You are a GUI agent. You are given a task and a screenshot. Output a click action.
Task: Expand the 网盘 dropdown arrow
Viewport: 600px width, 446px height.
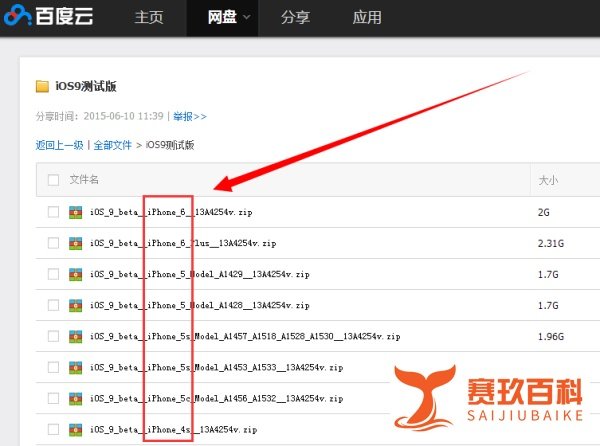tap(247, 17)
